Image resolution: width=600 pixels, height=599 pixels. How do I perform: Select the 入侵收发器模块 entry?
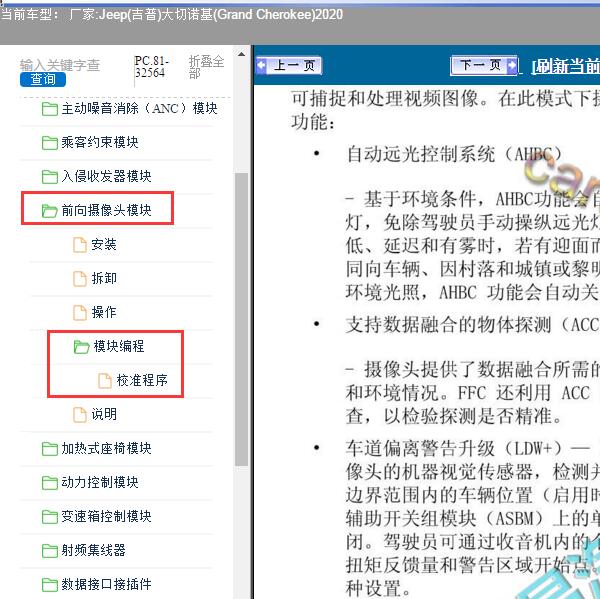(x=106, y=176)
